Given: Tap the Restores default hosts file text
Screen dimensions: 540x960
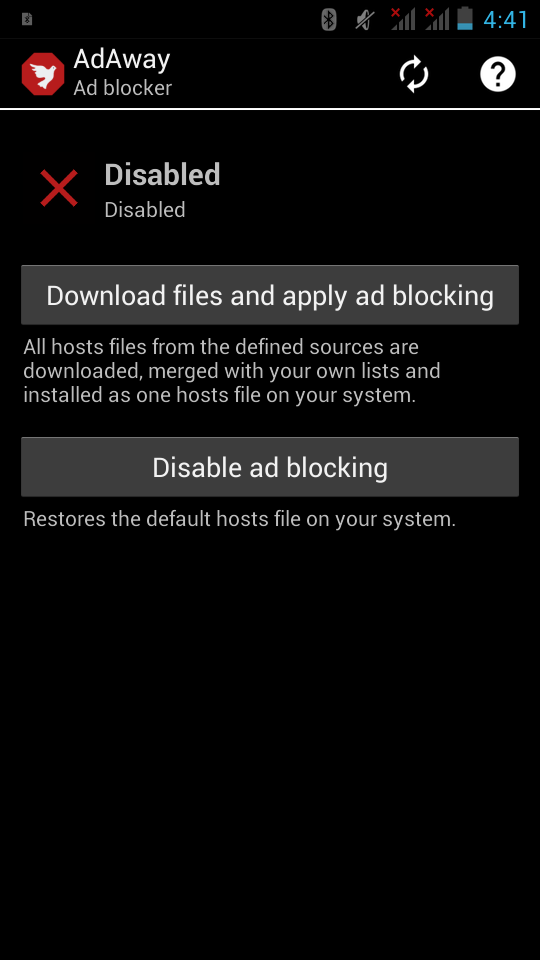Looking at the screenshot, I should coord(239,519).
